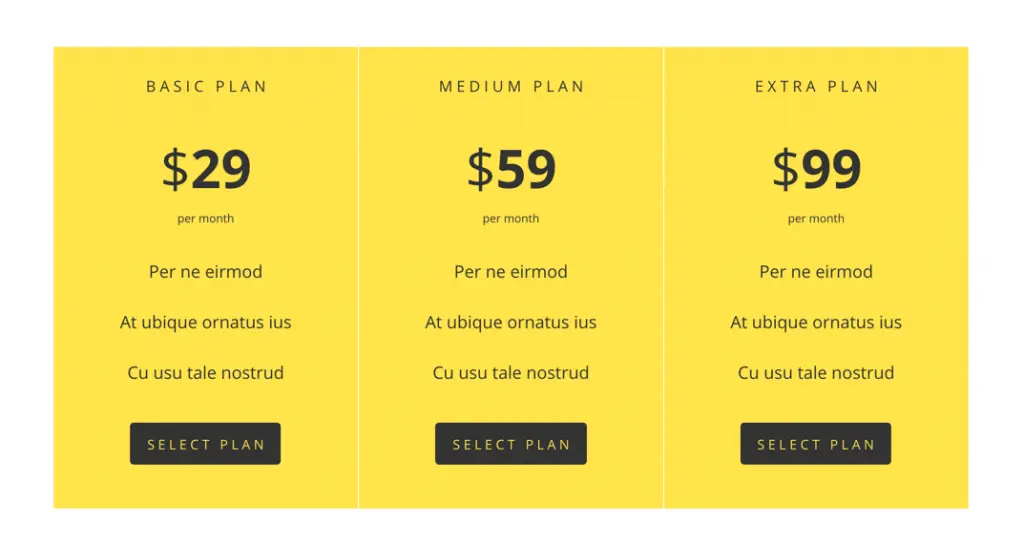This screenshot has width=1024, height=544.
Task: Click the Medium Plan heading
Action: [x=511, y=86]
